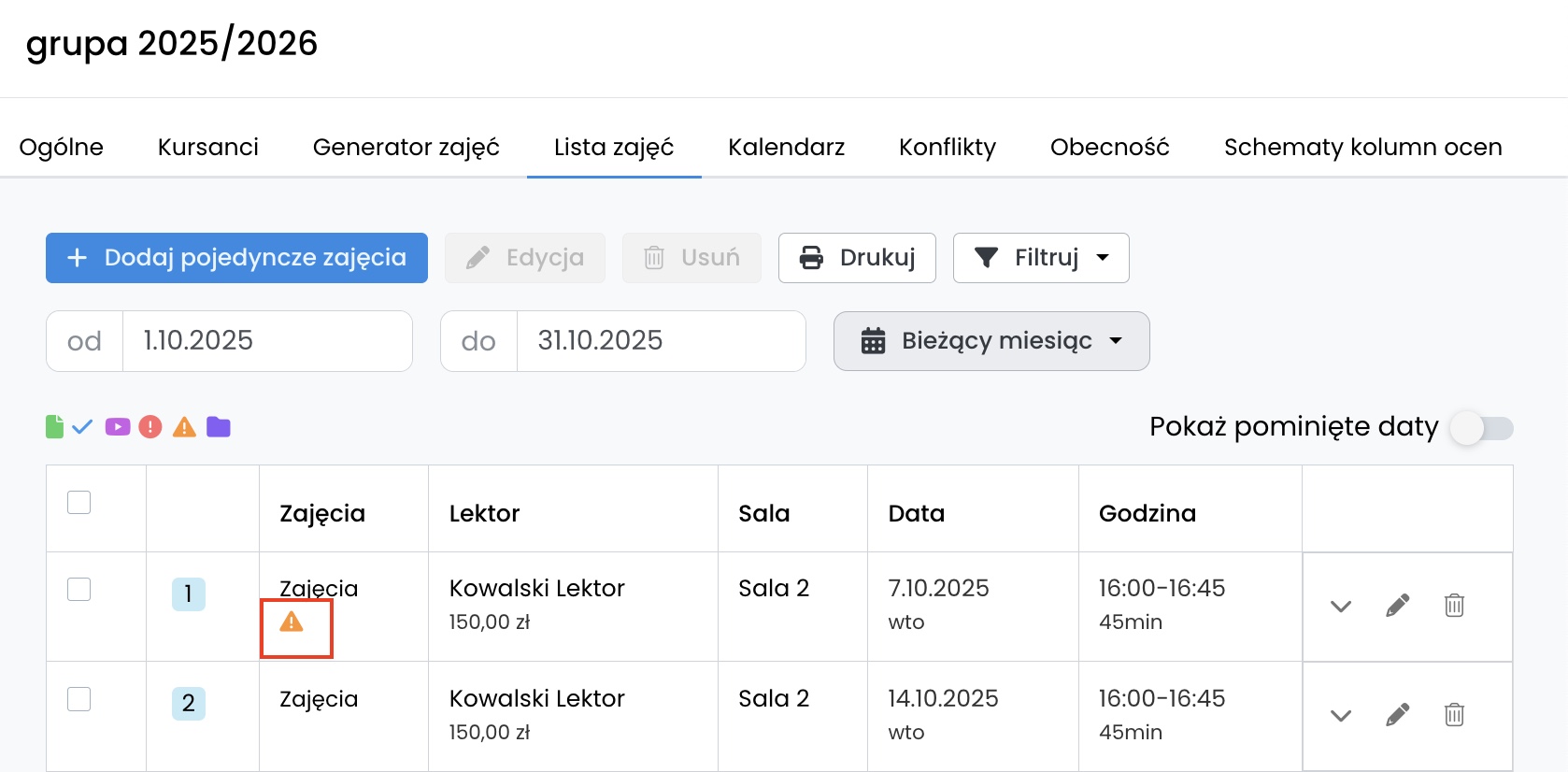The width and height of the screenshot is (1568, 772).
Task: Tick the checkbox for class row 2
Action: point(79,699)
